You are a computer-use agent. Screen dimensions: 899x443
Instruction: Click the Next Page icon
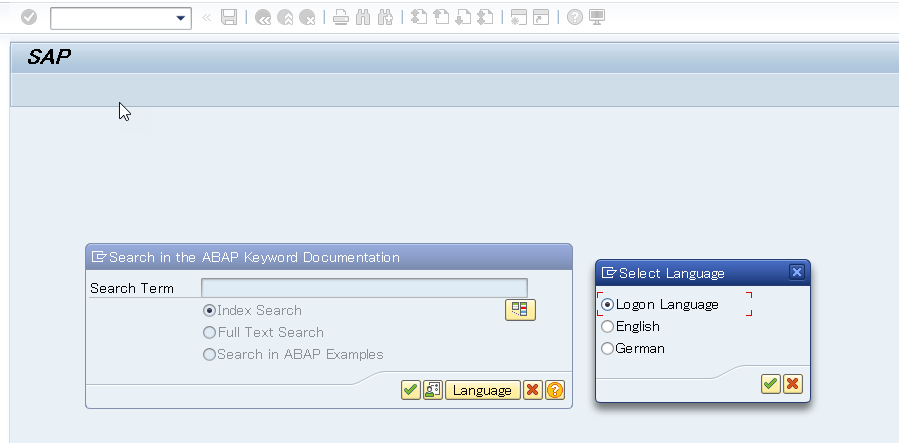pyautogui.click(x=463, y=18)
